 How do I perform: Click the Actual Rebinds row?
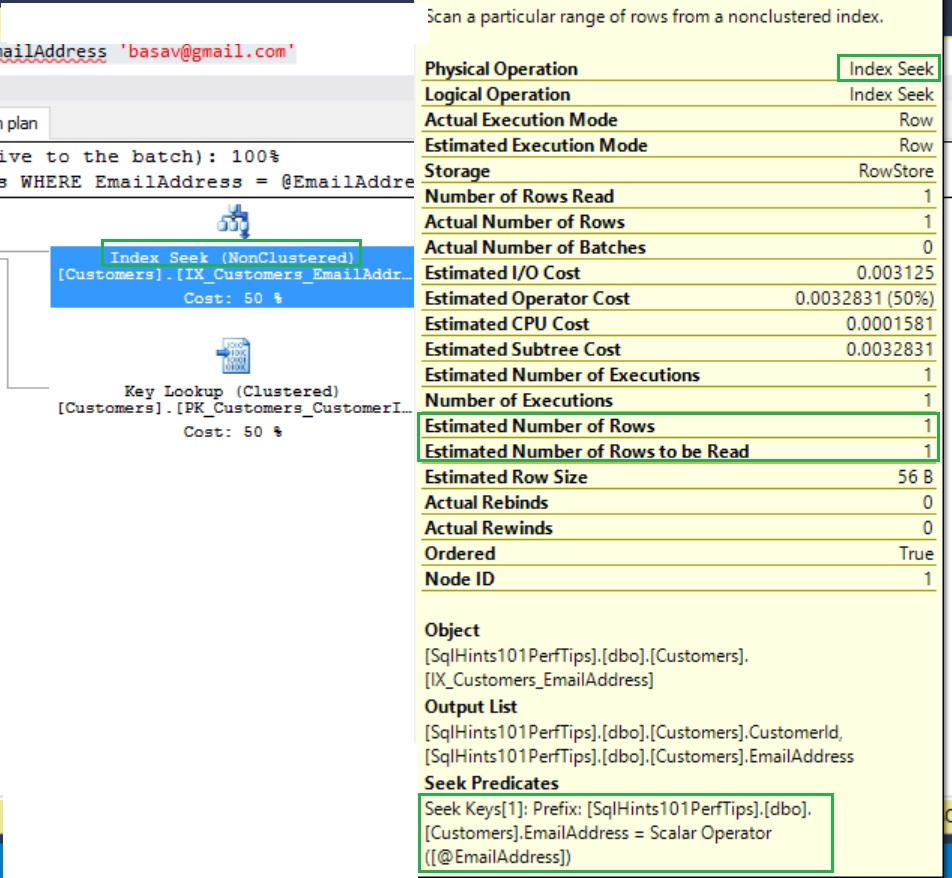click(679, 502)
